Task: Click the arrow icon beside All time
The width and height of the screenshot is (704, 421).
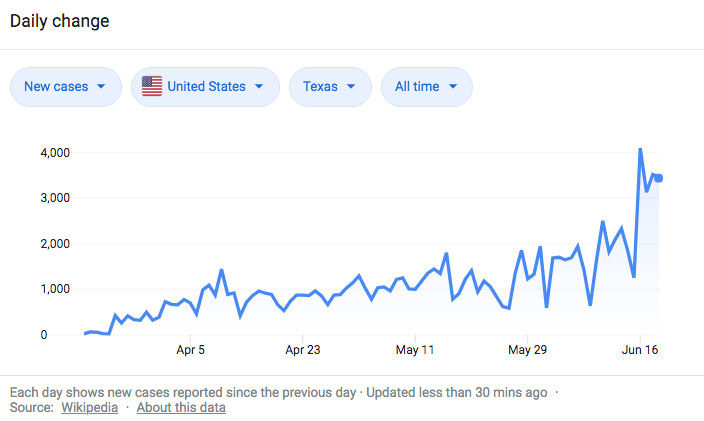Action: click(x=453, y=87)
